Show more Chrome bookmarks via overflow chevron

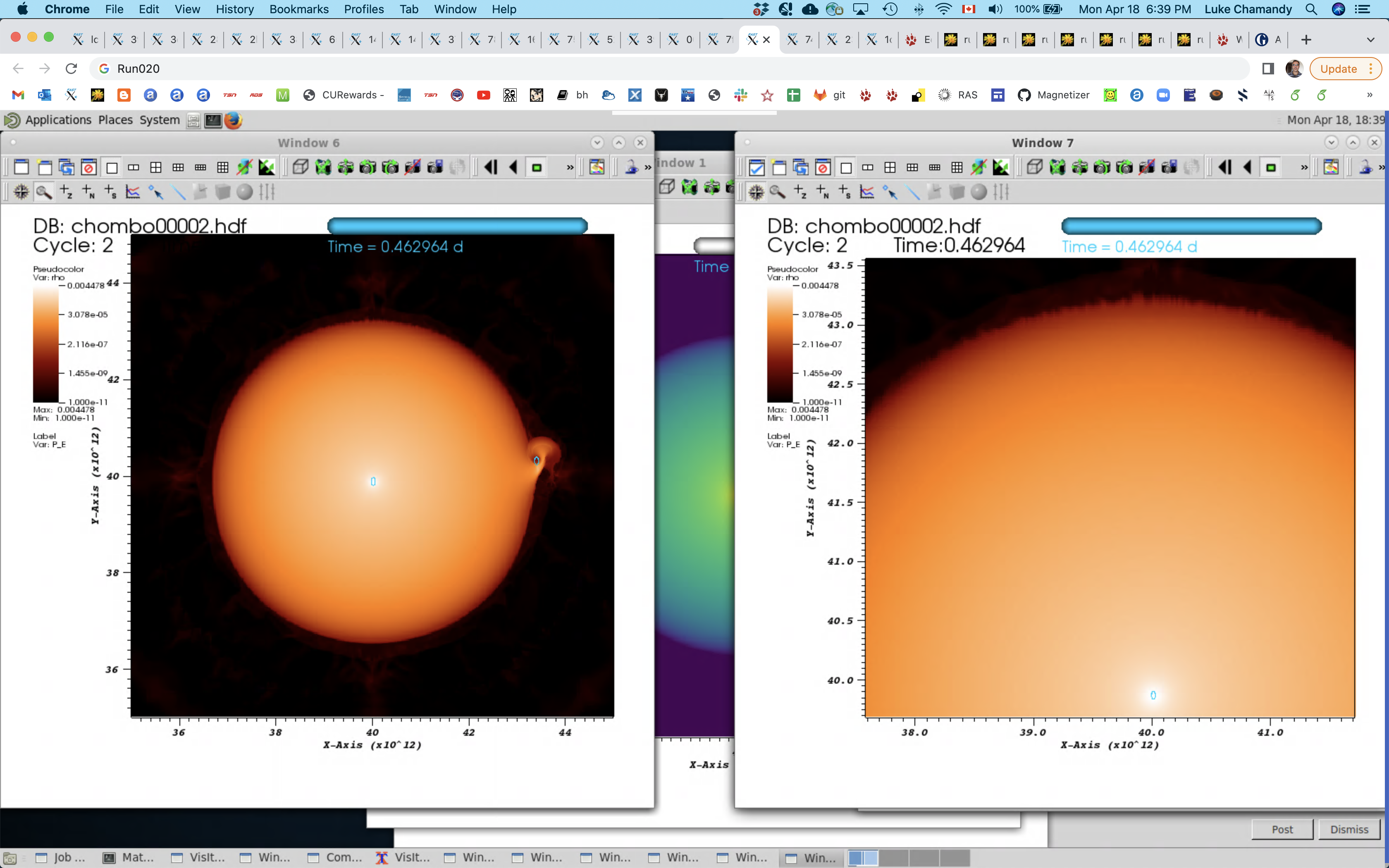click(x=1370, y=95)
